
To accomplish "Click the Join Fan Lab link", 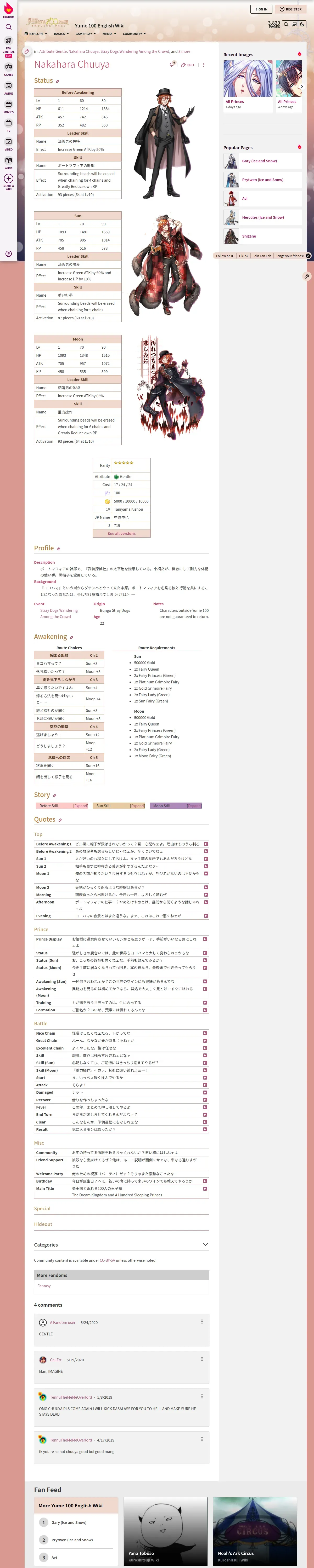I will pyautogui.click(x=262, y=256).
